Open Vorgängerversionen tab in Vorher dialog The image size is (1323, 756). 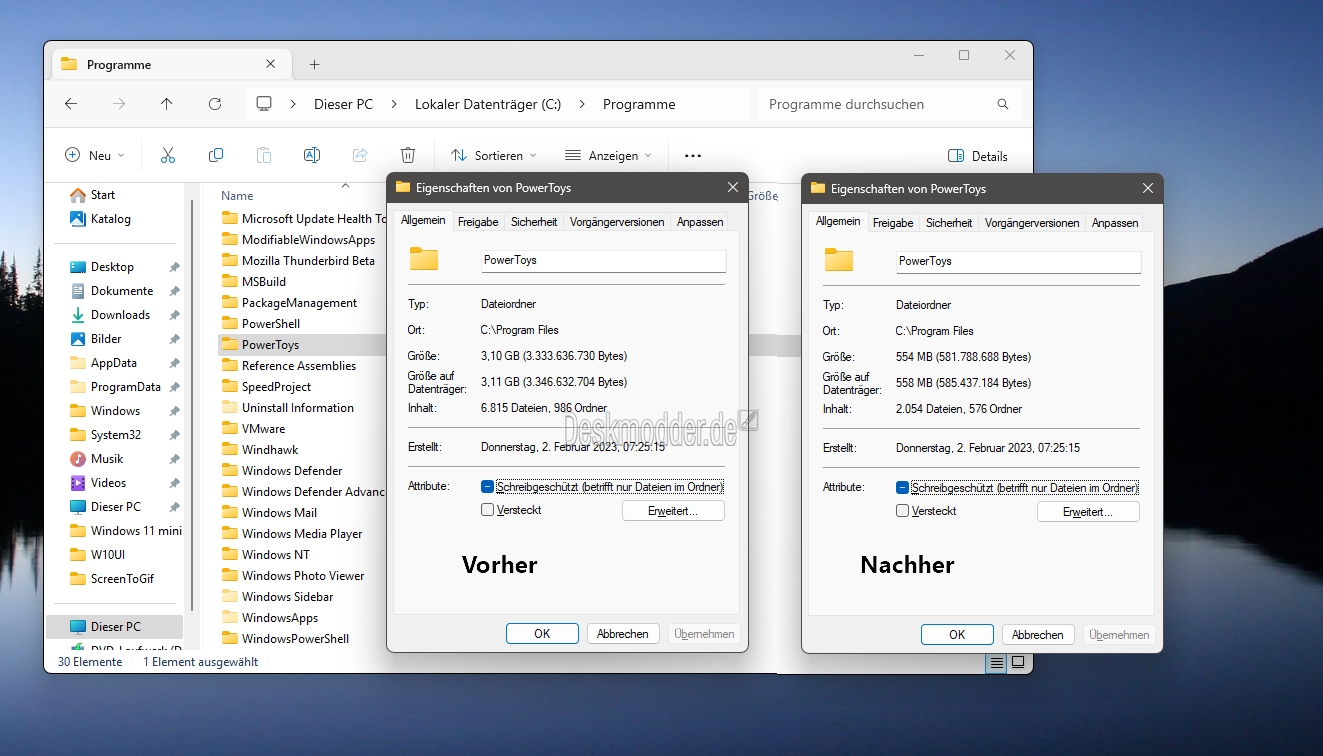point(617,222)
